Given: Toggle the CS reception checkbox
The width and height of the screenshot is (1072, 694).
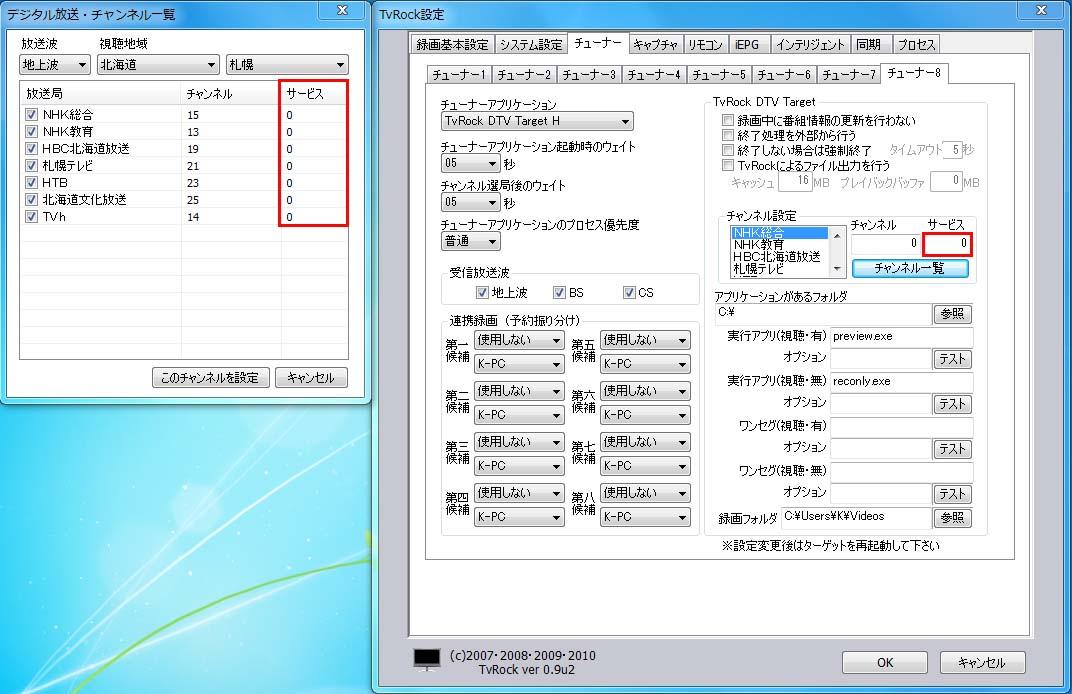Looking at the screenshot, I should coord(629,293).
